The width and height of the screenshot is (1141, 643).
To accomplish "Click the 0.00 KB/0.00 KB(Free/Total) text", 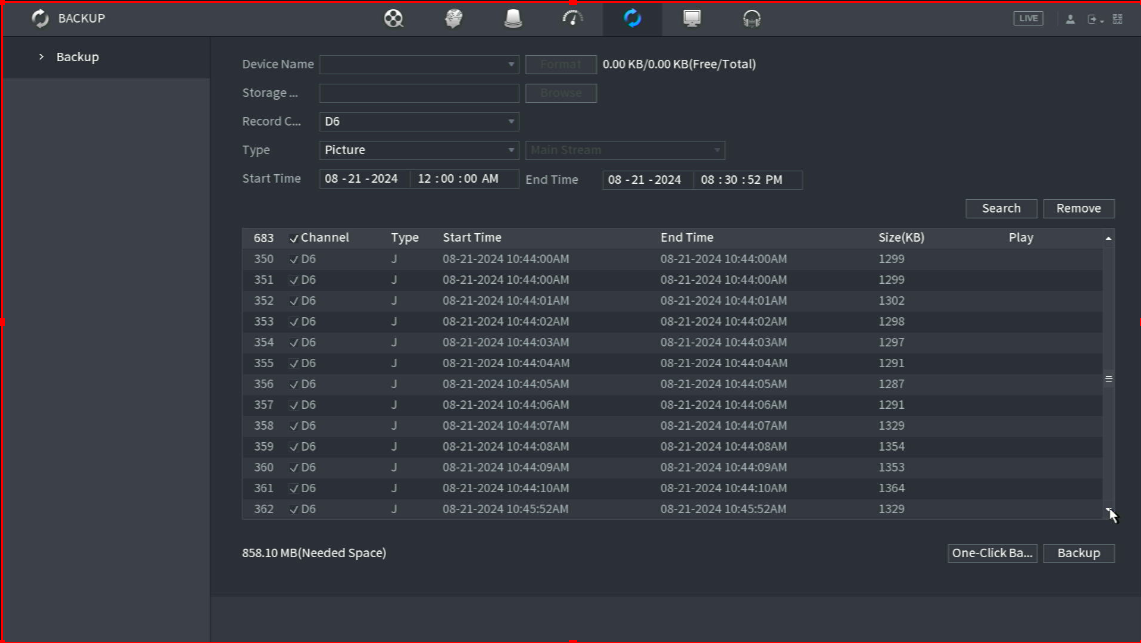I will tap(679, 64).
